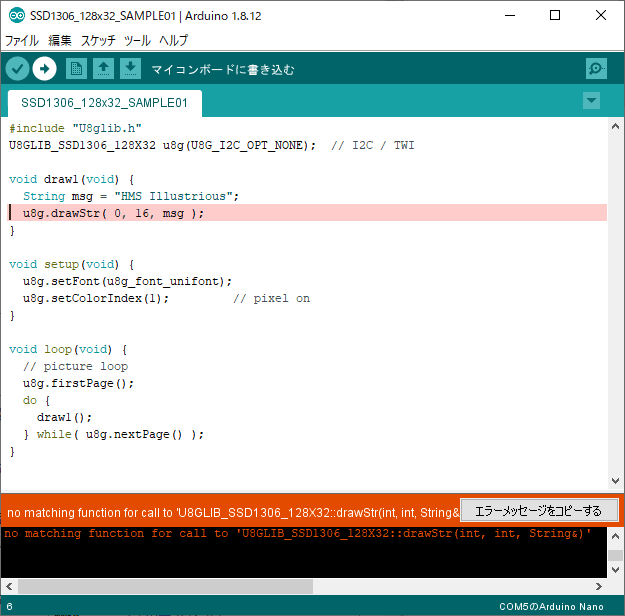Click the console error output text

pyautogui.click(x=298, y=533)
